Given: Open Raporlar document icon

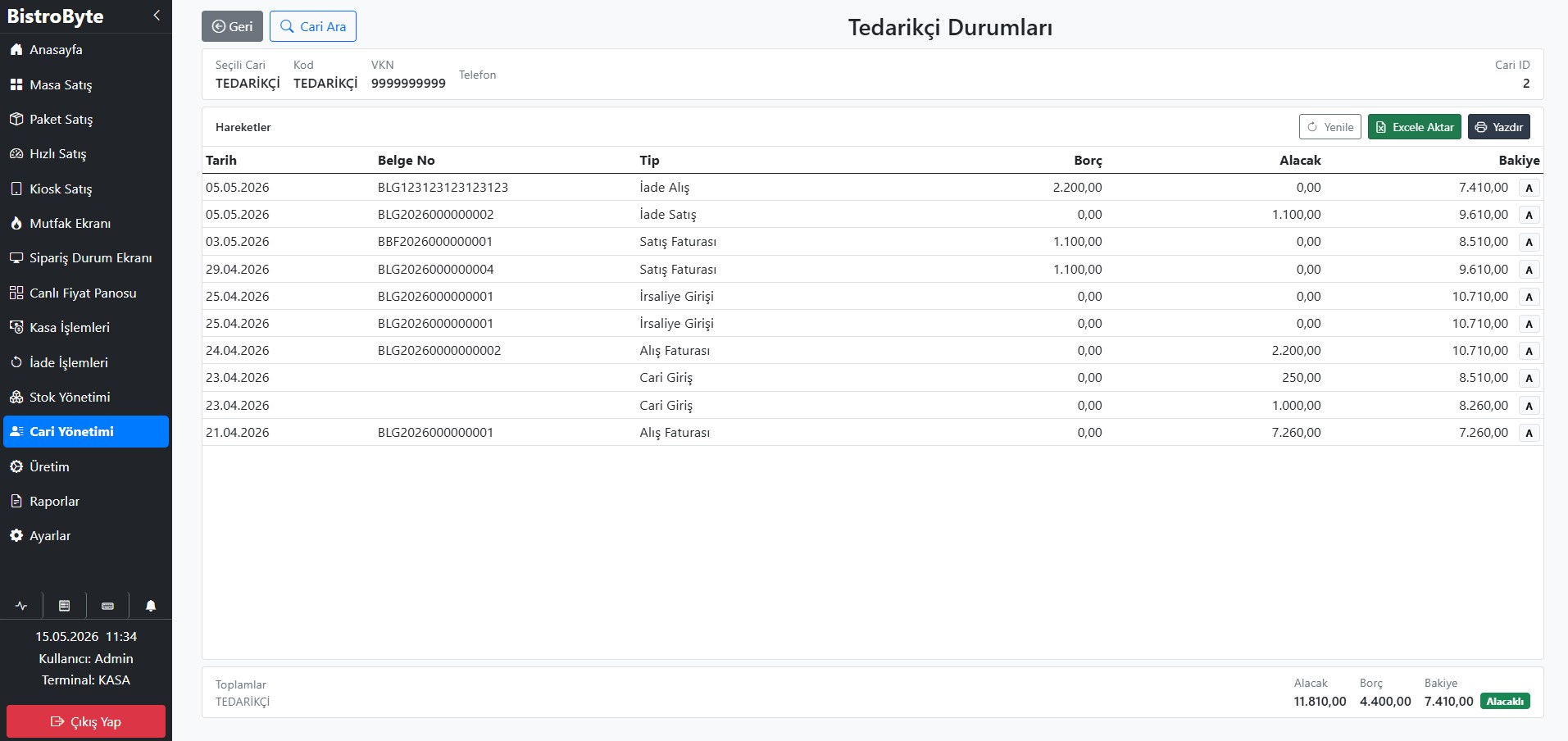Looking at the screenshot, I should pyautogui.click(x=16, y=501).
